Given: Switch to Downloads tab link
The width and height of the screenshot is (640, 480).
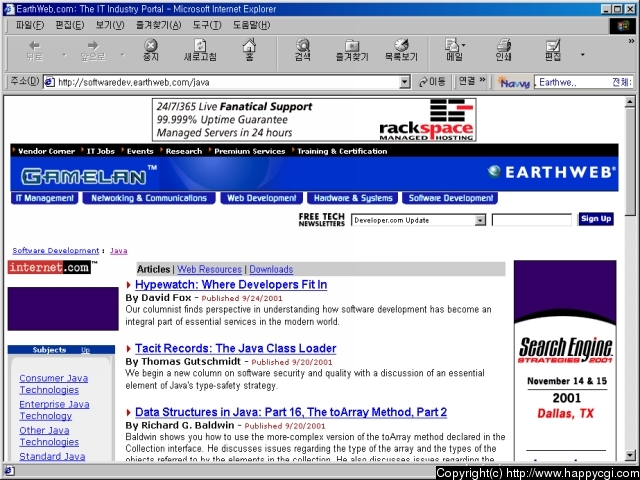Looking at the screenshot, I should click(271, 269).
